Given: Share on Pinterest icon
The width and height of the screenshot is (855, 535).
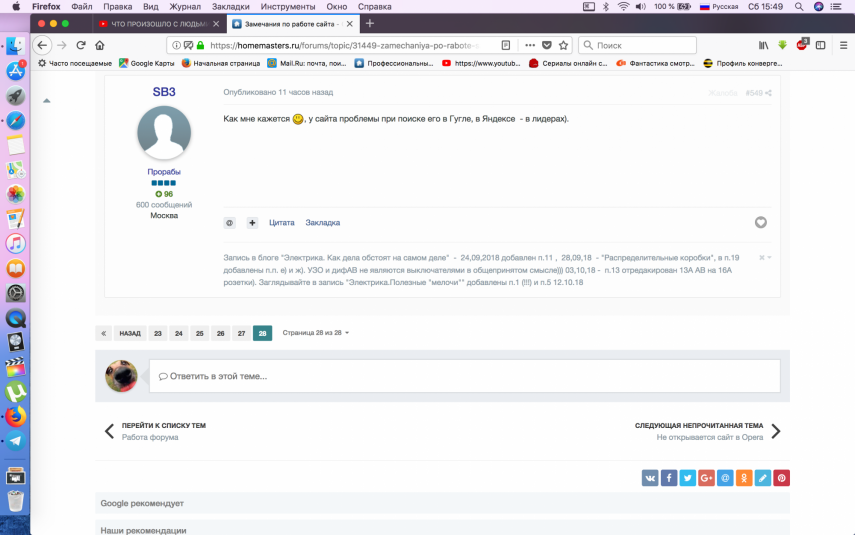Looking at the screenshot, I should click(781, 478).
